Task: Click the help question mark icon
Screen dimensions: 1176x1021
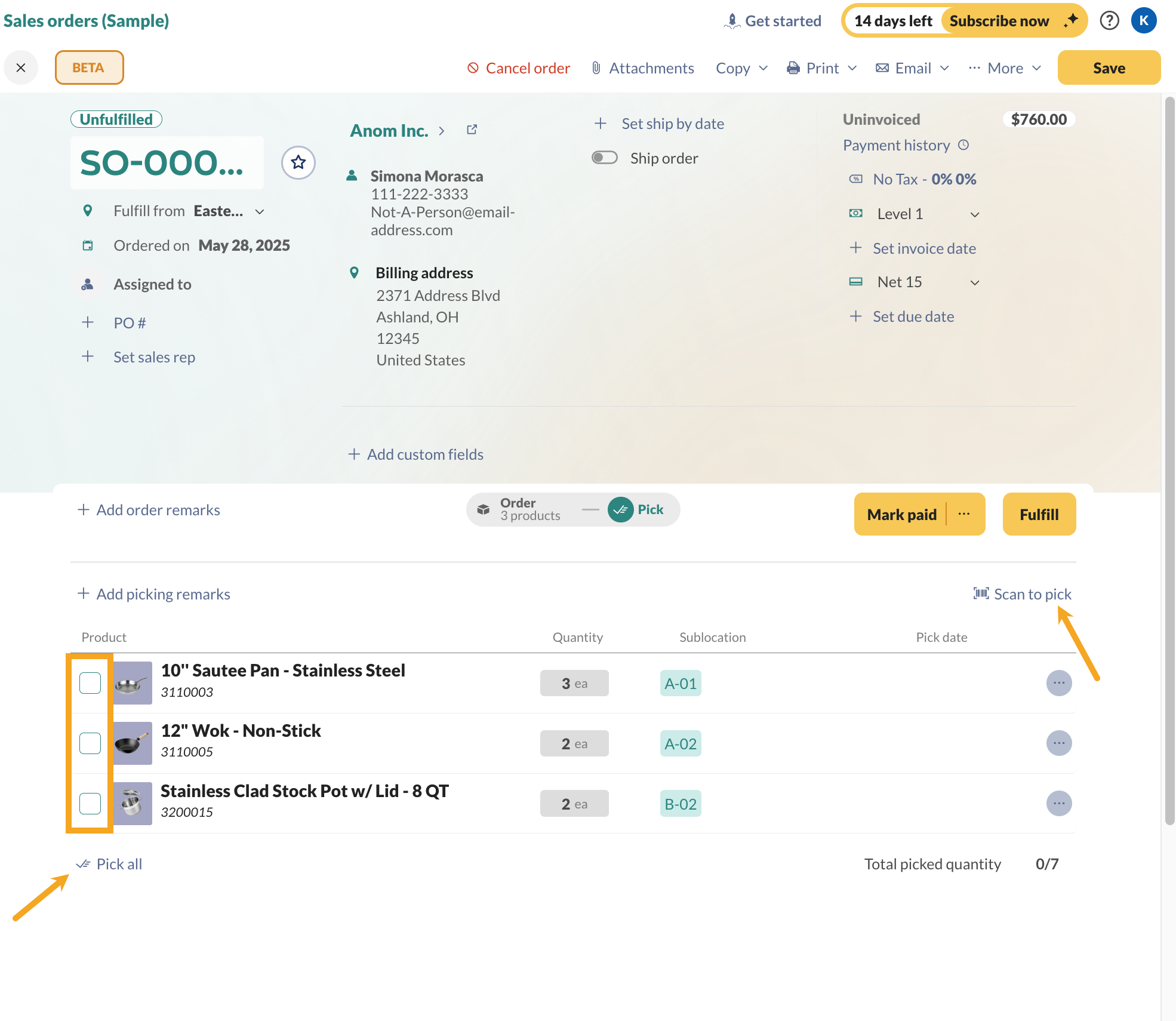Action: [x=1109, y=21]
